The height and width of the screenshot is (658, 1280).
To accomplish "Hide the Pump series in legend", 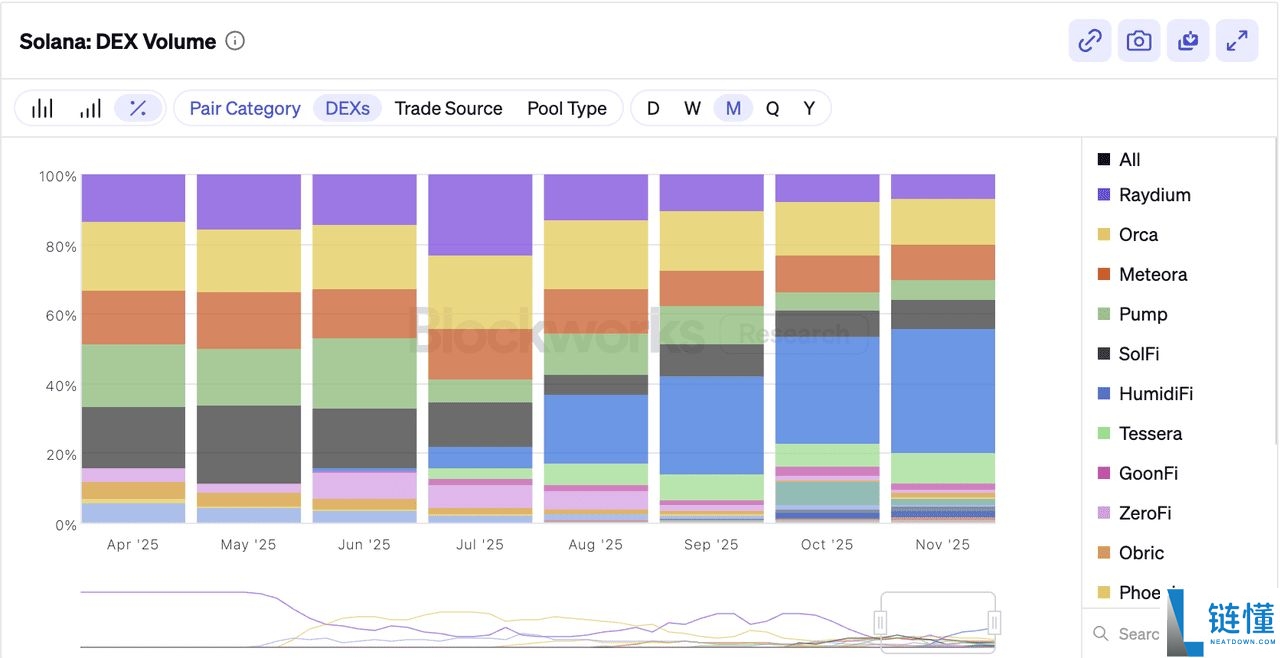I will click(x=1143, y=314).
